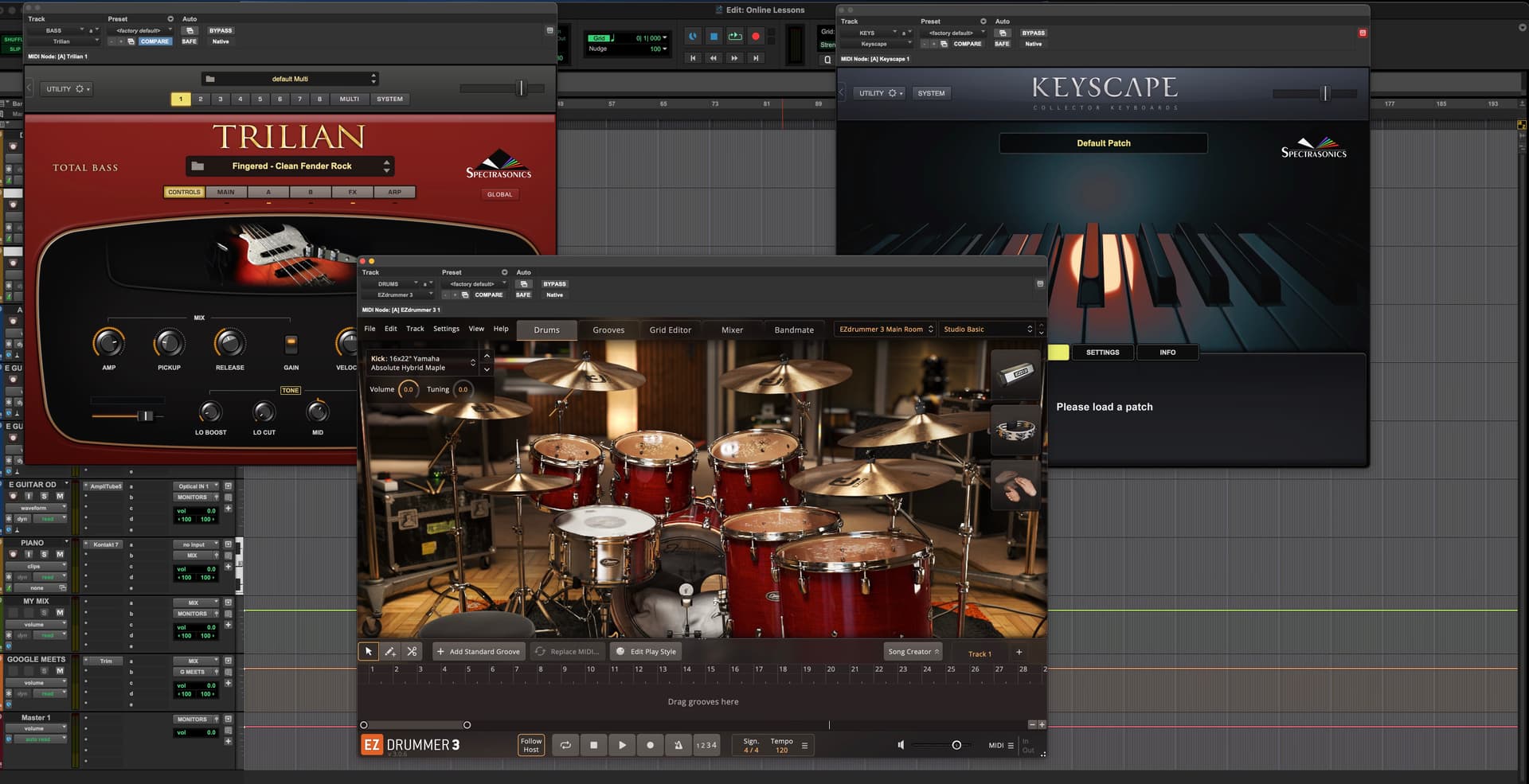Image resolution: width=1529 pixels, height=784 pixels.
Task: Open the Pro Tools grid value dropdown
Action: 665,38
